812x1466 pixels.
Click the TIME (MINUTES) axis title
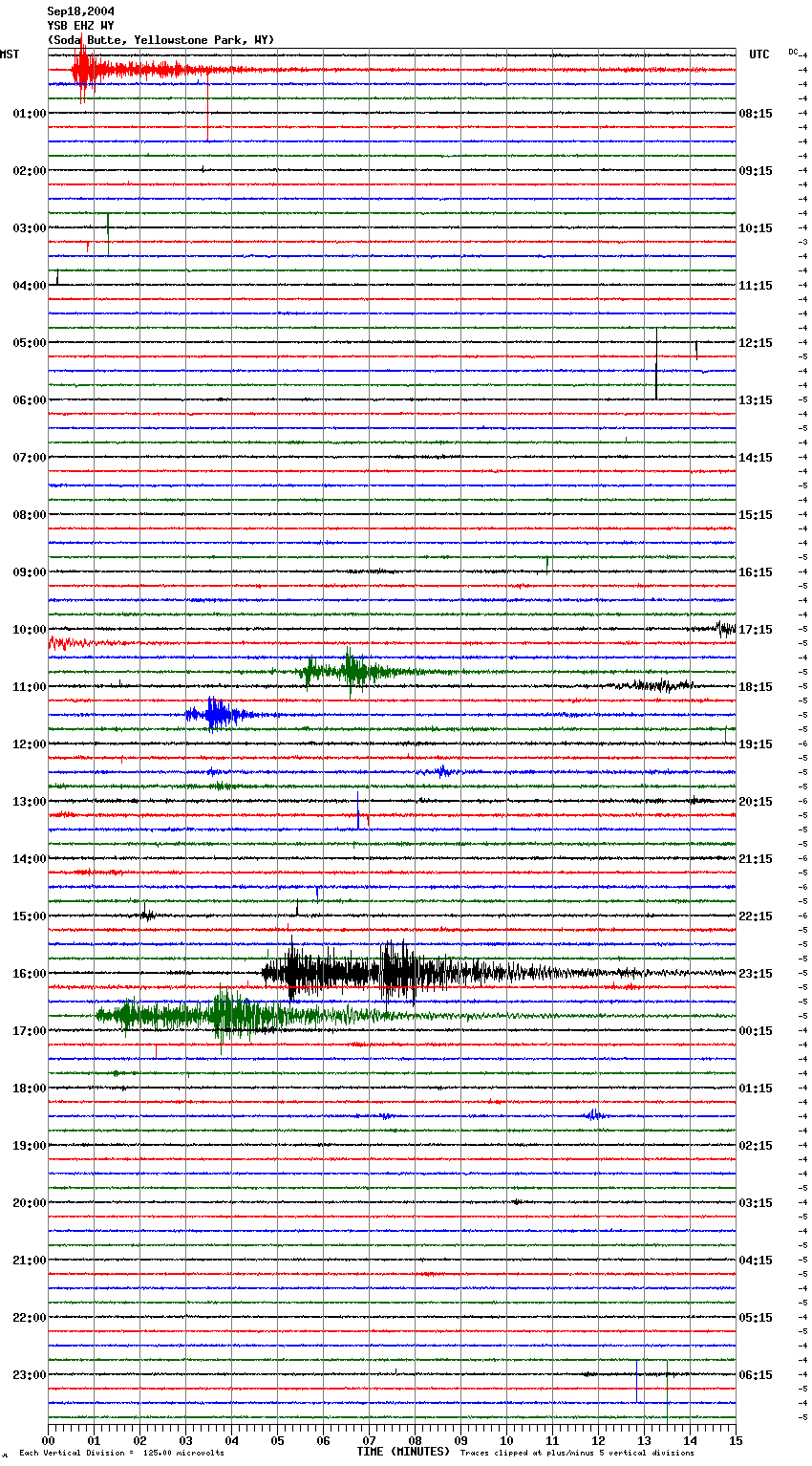point(403,1452)
